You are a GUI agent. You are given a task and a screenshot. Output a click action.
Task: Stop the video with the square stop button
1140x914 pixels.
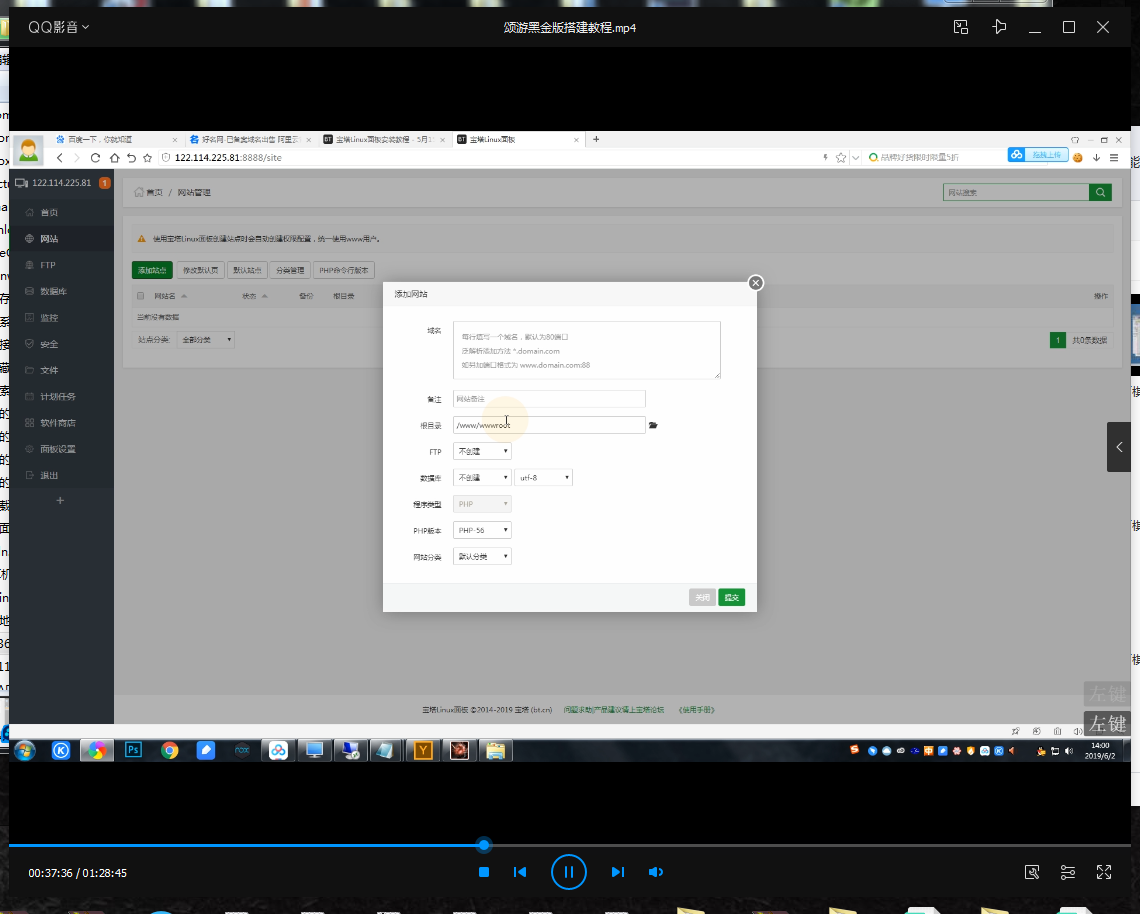(484, 872)
